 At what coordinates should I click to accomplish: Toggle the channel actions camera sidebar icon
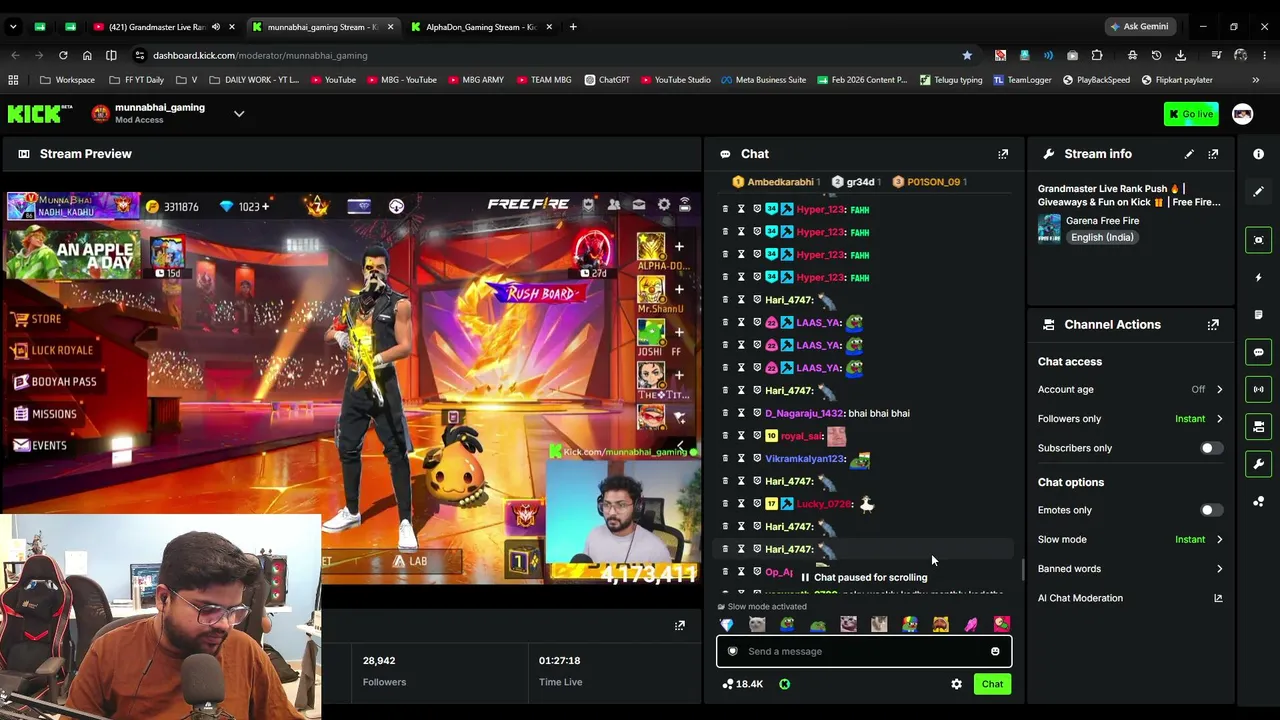pyautogui.click(x=1258, y=427)
